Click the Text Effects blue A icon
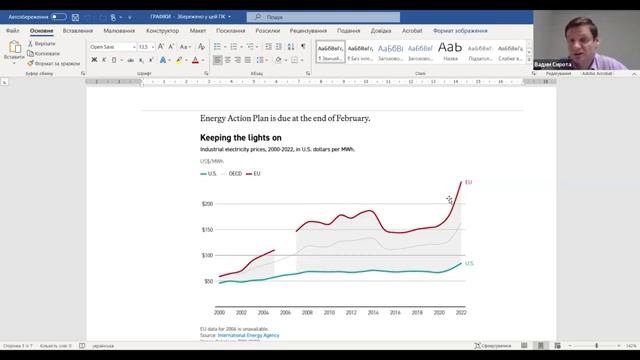The image size is (640, 360). 163,60
